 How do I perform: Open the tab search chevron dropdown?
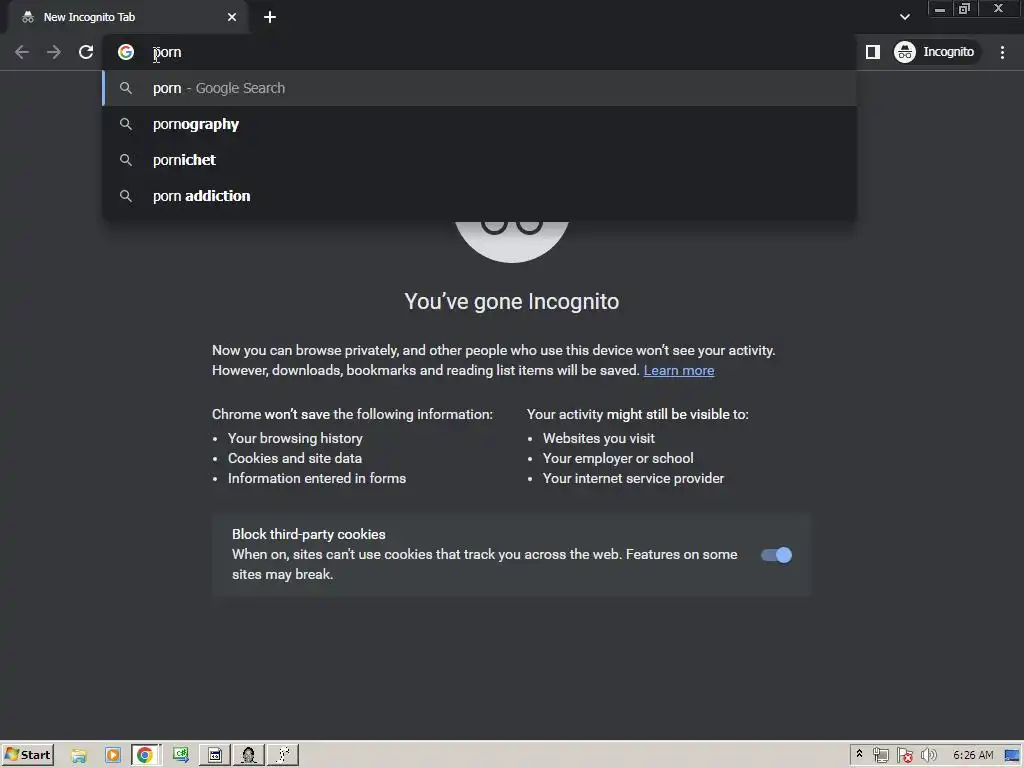[904, 17]
